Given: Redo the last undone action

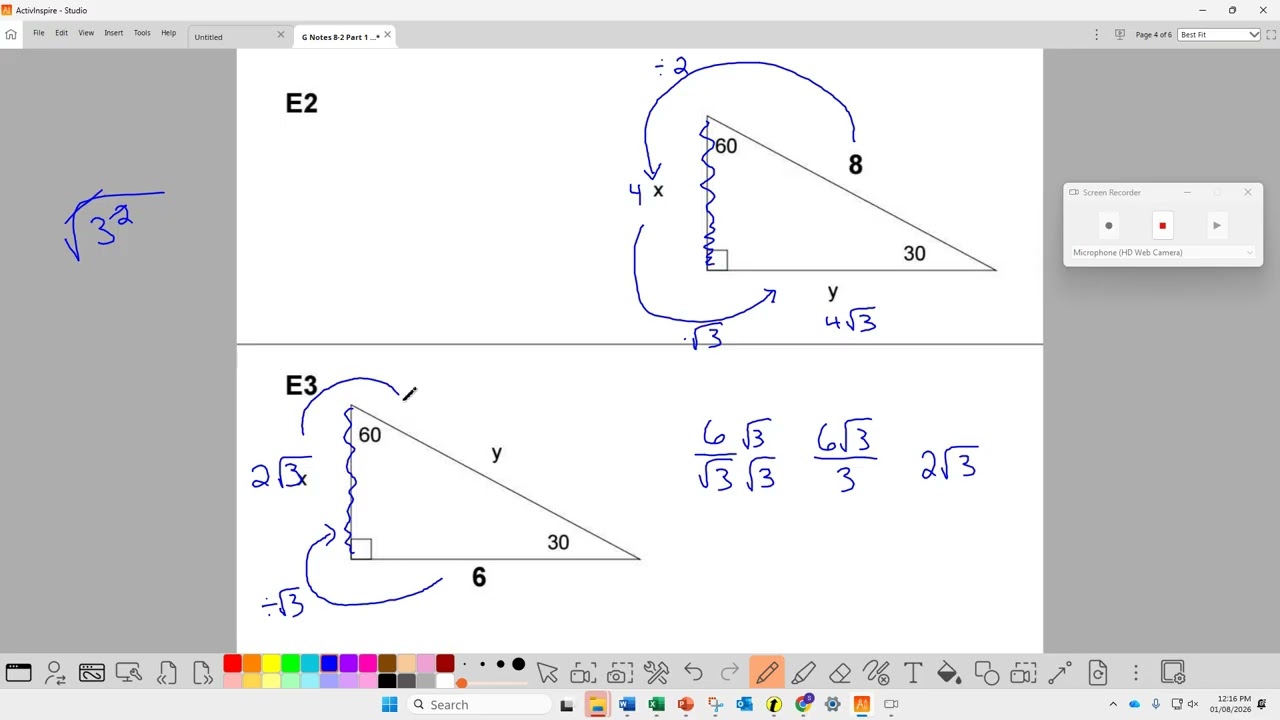Looking at the screenshot, I should coord(730,673).
